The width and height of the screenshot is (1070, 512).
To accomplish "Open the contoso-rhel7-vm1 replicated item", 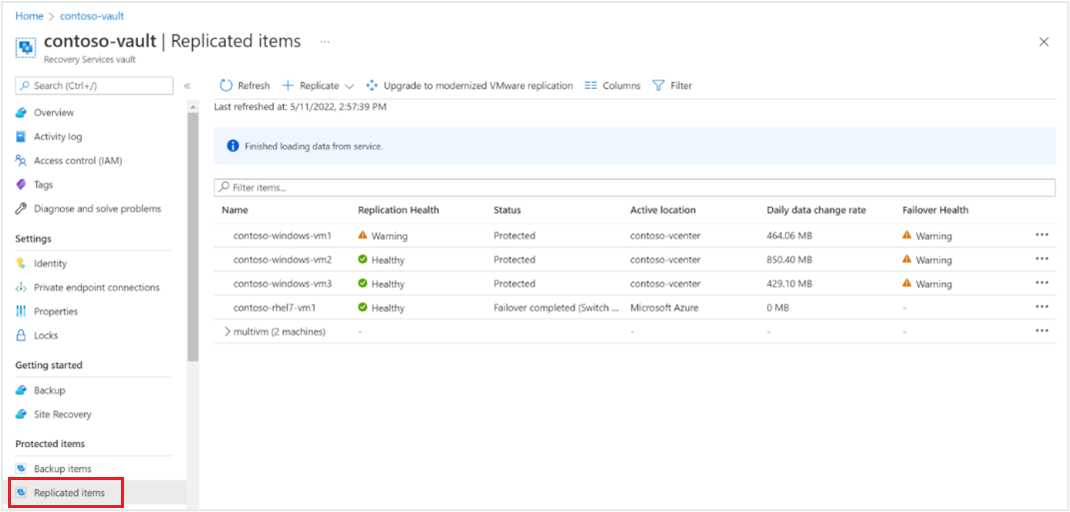I will tap(274, 307).
